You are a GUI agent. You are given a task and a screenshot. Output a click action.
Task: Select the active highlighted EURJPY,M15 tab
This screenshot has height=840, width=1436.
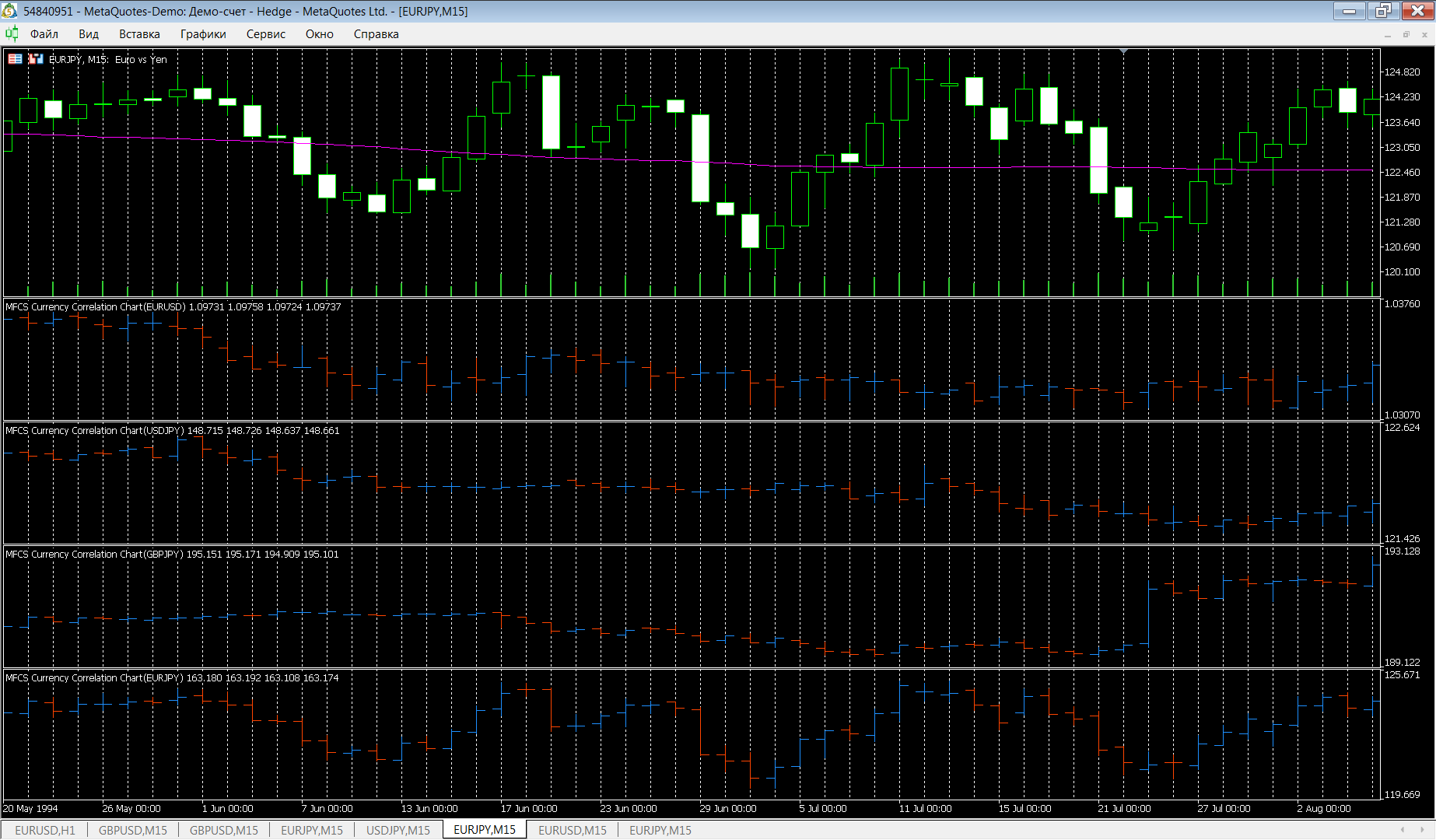click(485, 829)
